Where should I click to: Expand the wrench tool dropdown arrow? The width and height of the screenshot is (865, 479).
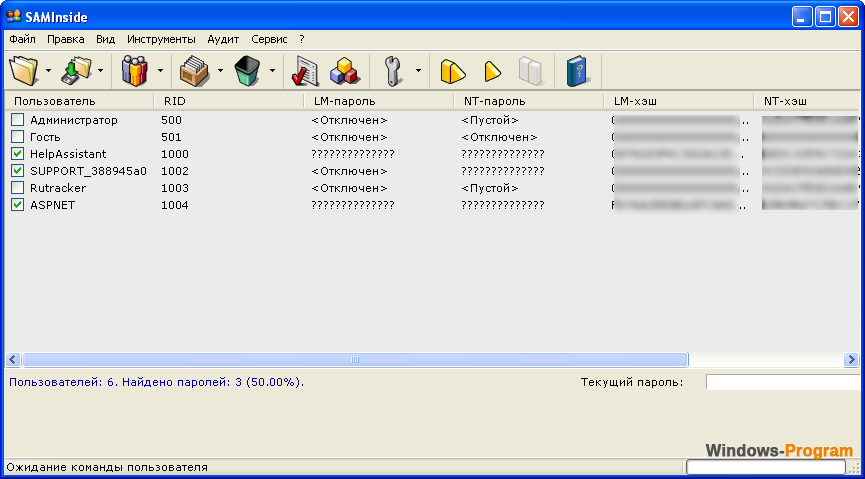418,70
